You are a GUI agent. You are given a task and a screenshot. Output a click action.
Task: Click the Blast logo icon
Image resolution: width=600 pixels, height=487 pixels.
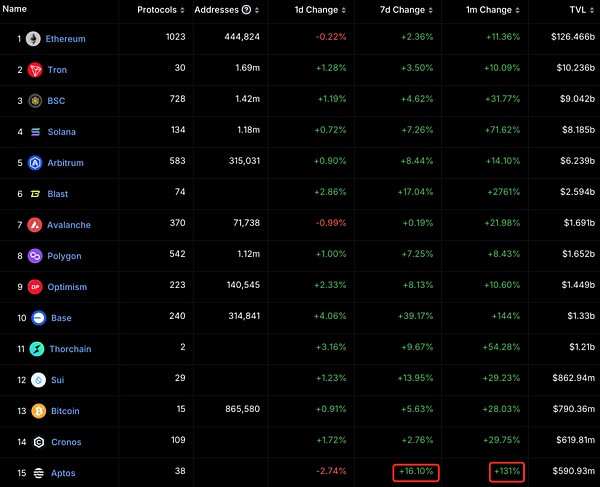(35, 194)
